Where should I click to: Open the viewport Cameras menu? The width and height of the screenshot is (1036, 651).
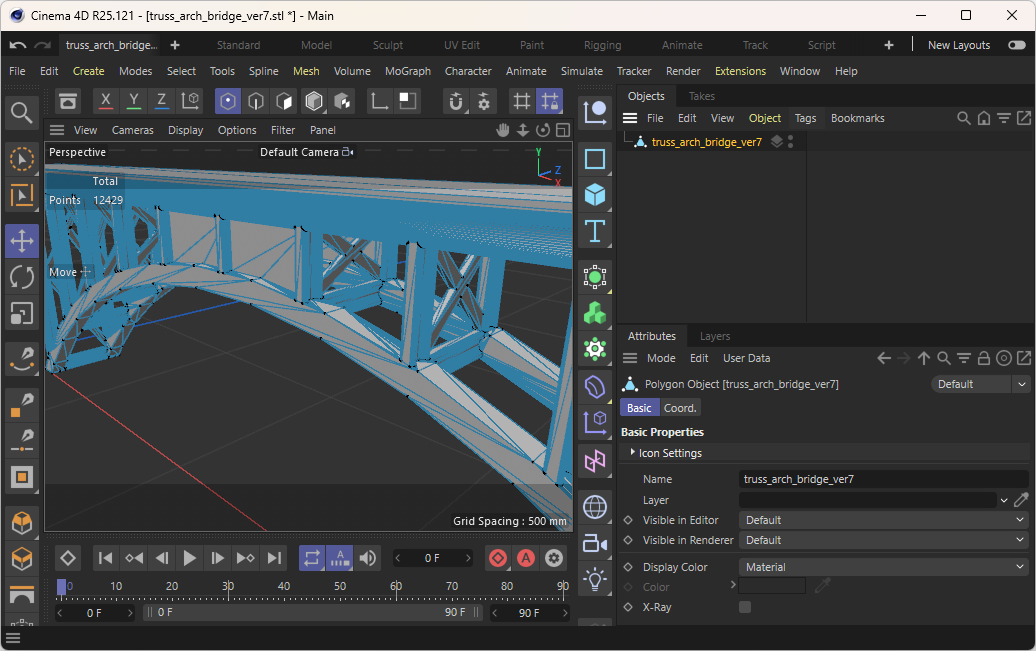pos(133,130)
